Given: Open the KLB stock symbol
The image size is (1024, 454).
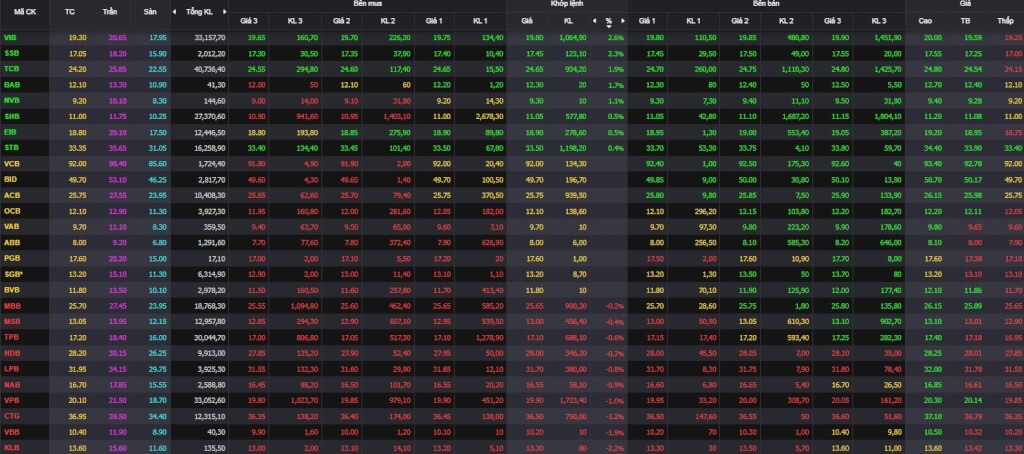Looking at the screenshot, I should point(11,447).
